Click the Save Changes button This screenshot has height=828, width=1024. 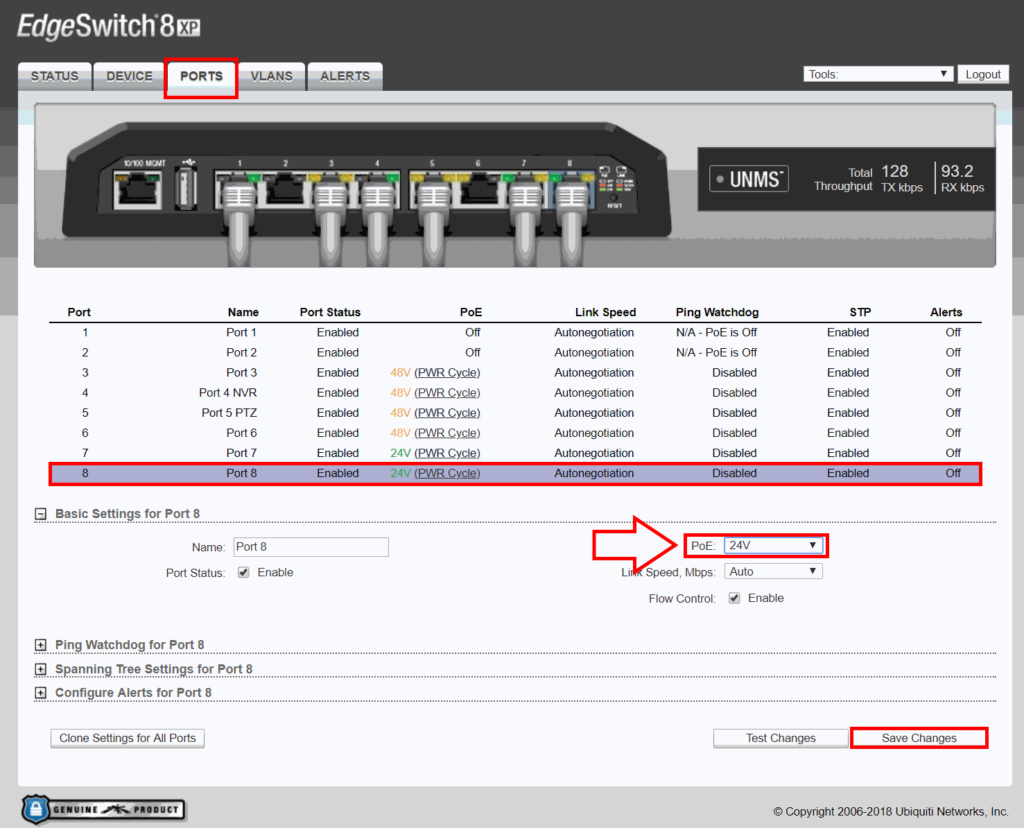919,739
